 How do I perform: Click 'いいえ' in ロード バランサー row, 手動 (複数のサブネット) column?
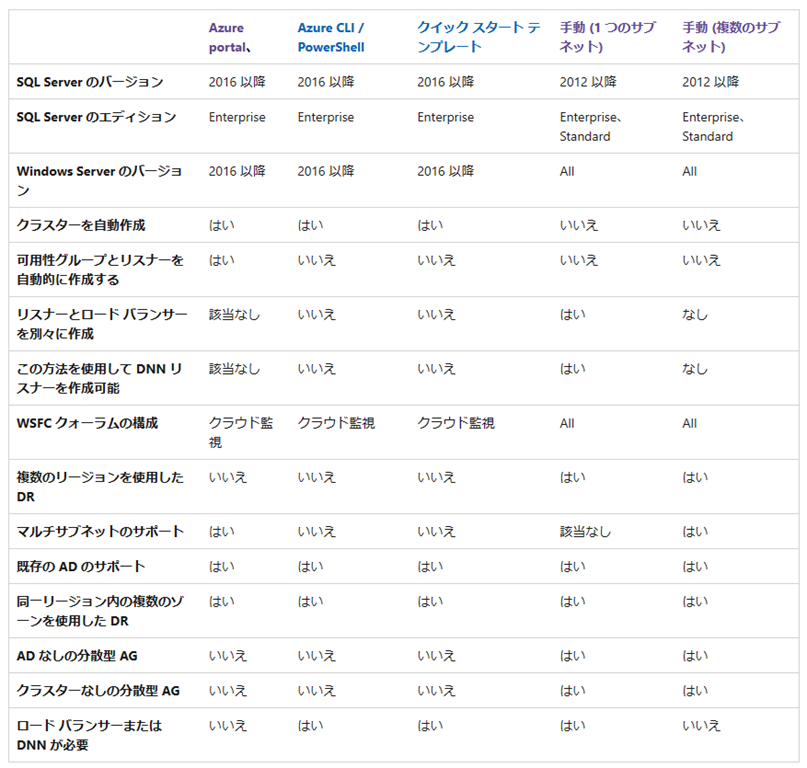pos(701,726)
